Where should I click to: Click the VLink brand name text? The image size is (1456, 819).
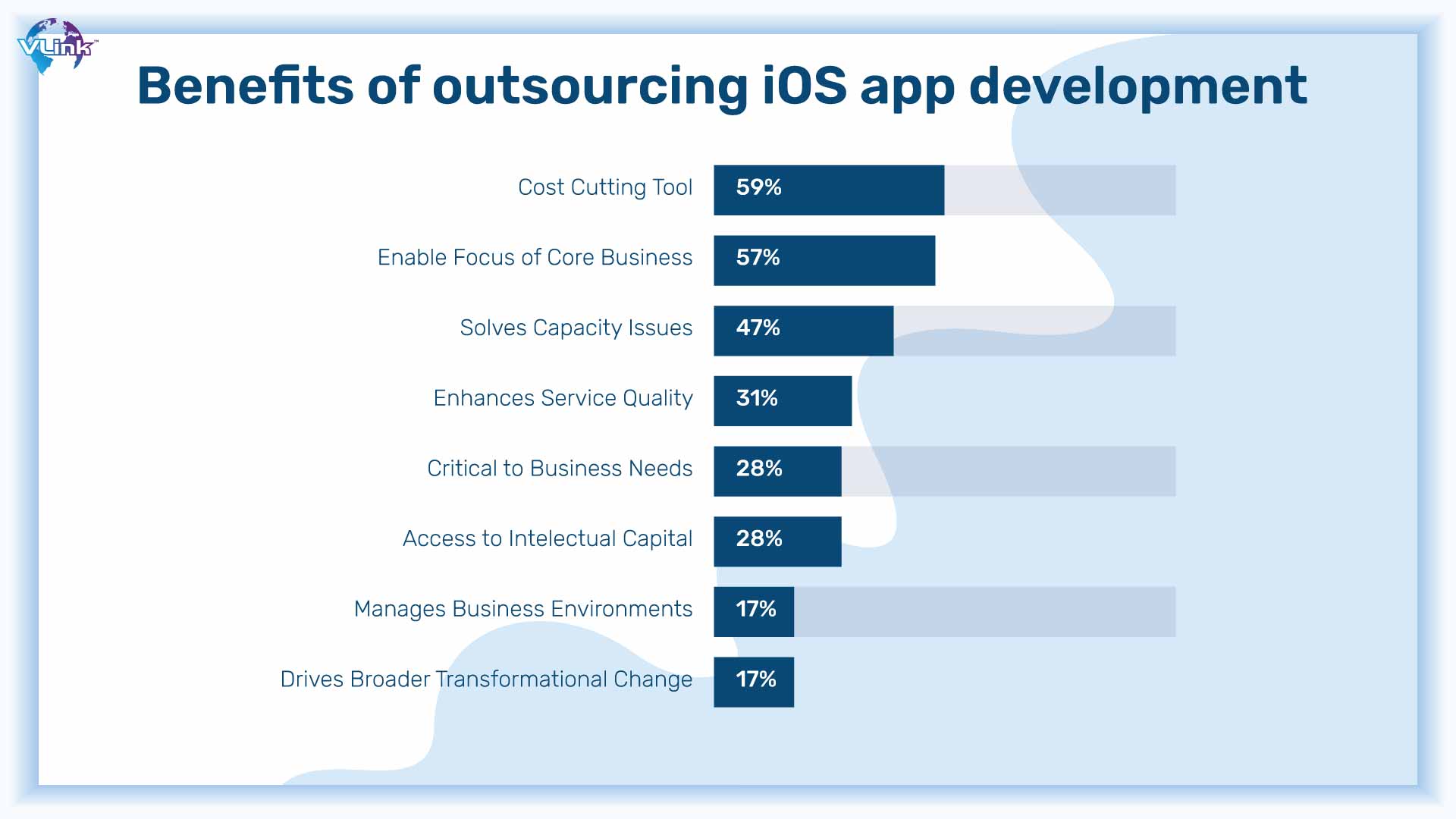[55, 40]
